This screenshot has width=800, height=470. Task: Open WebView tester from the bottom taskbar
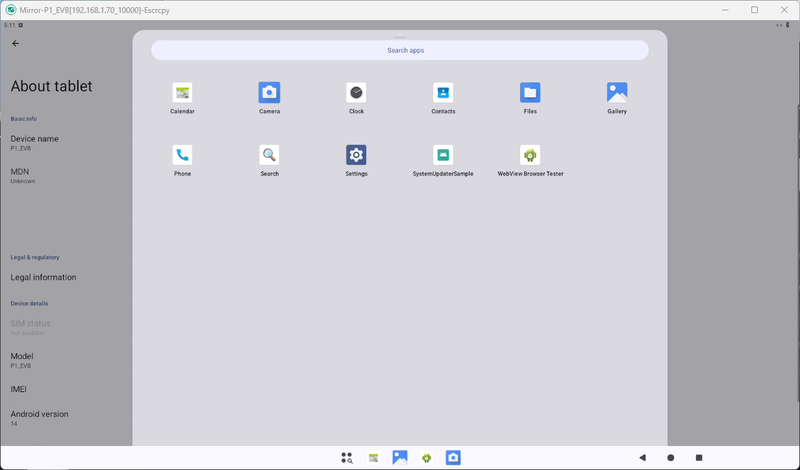427,458
